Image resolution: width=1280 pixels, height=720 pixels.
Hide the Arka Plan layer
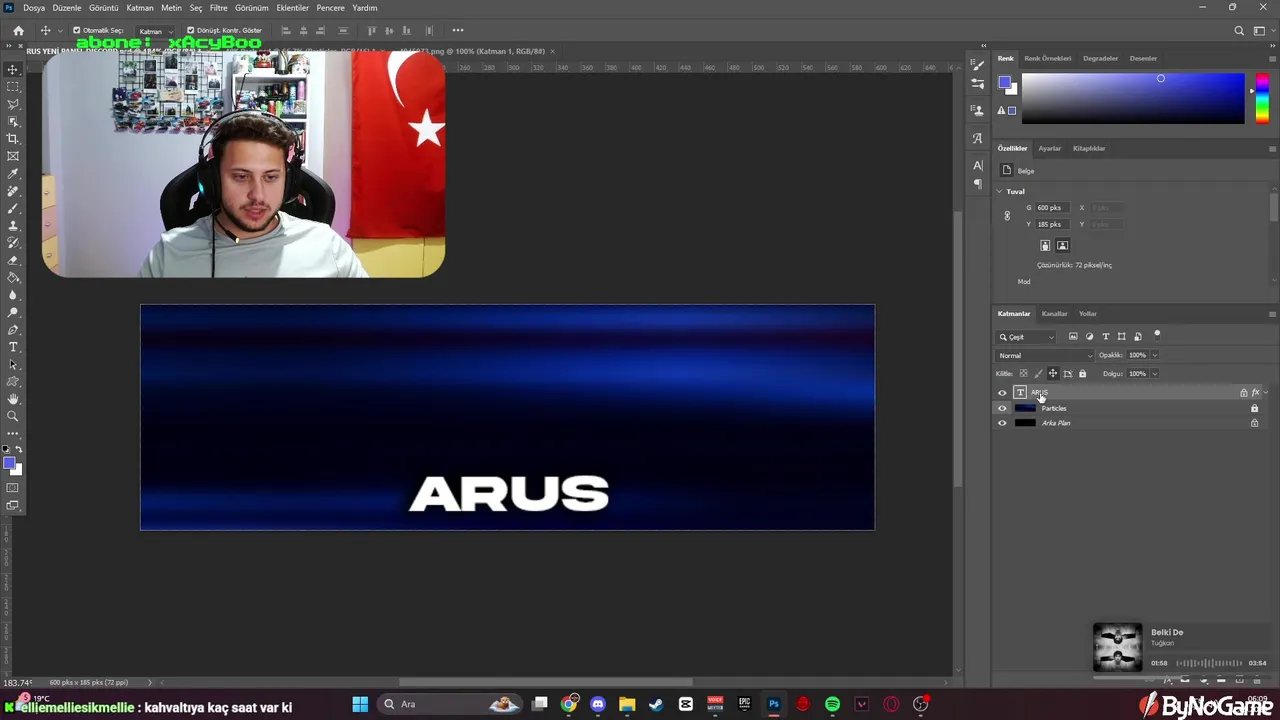[x=1002, y=423]
